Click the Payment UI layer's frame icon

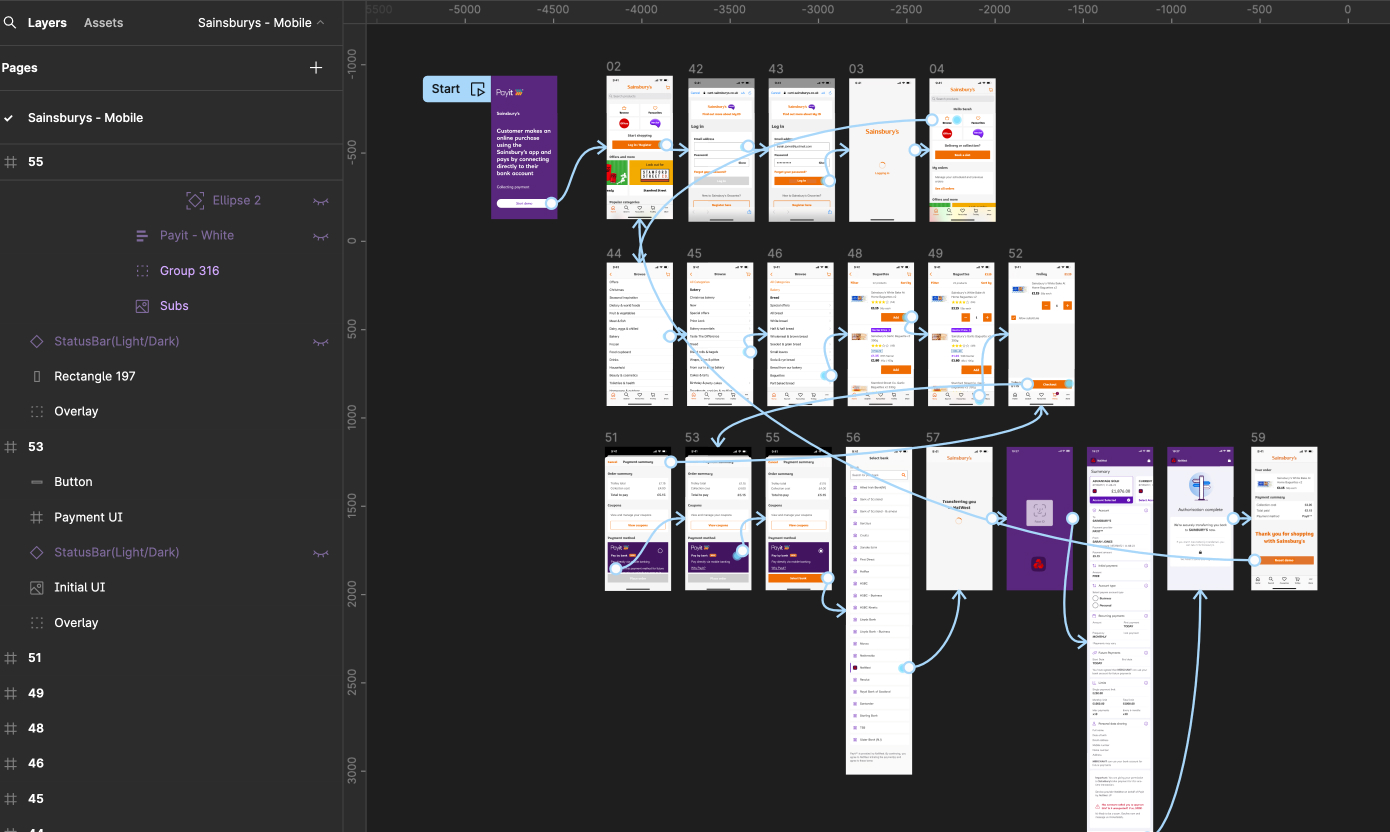[x=37, y=517]
